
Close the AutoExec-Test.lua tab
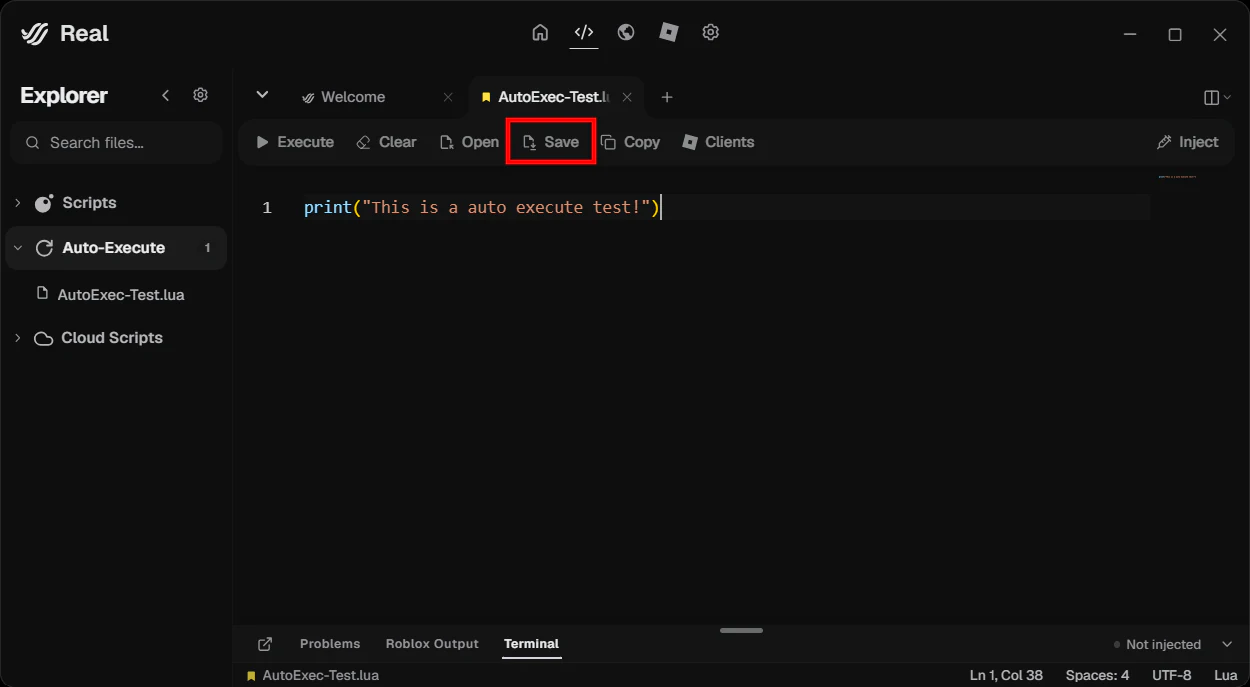click(x=627, y=97)
